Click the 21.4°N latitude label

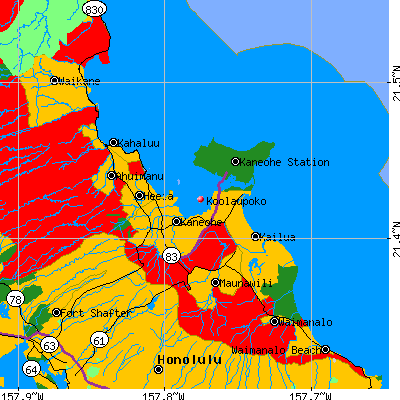coord(396,239)
